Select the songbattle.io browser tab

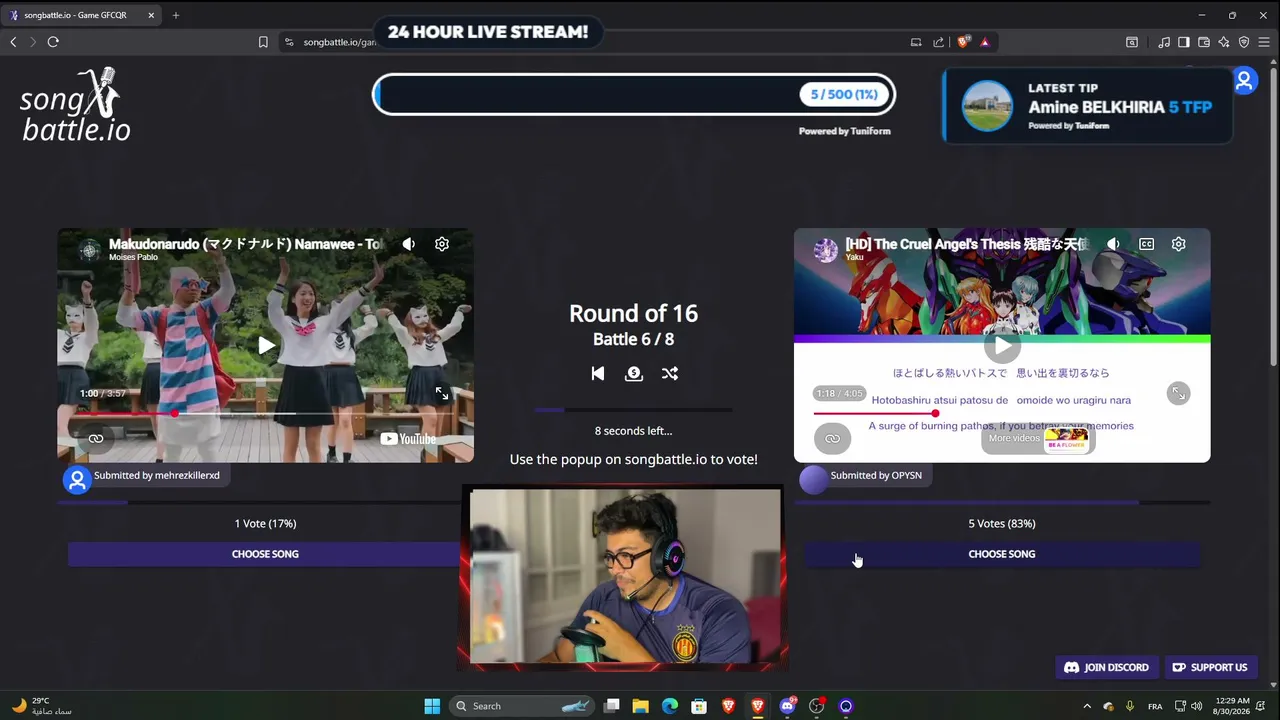[82, 15]
